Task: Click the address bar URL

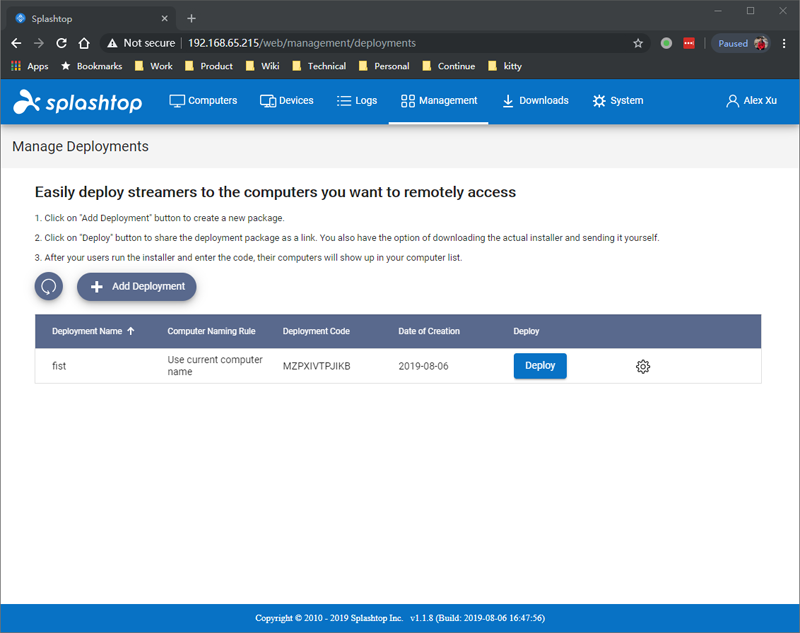Action: (x=302, y=43)
